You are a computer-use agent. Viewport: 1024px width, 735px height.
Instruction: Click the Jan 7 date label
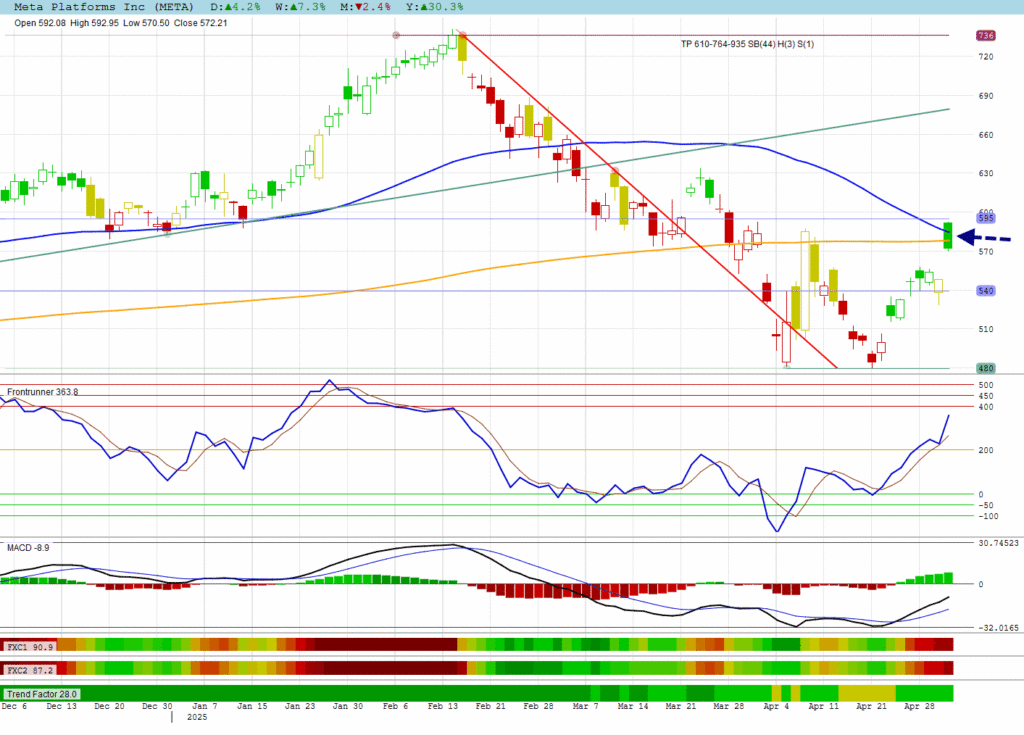(x=204, y=706)
